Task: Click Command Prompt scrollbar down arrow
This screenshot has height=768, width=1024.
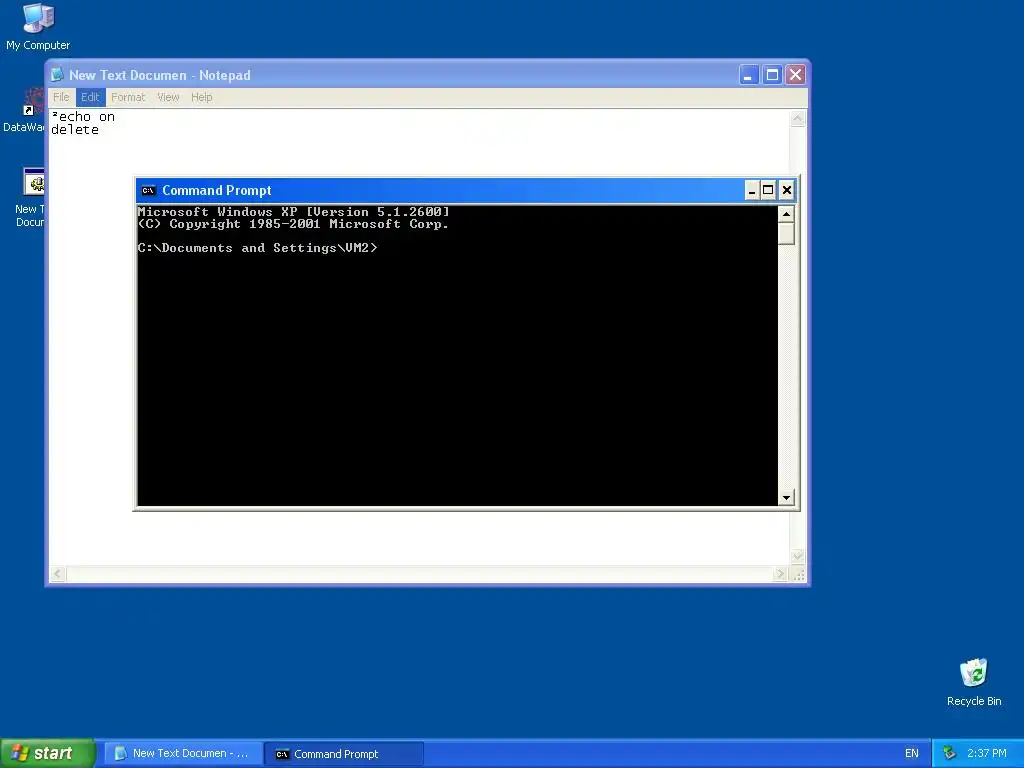Action: tap(786, 498)
